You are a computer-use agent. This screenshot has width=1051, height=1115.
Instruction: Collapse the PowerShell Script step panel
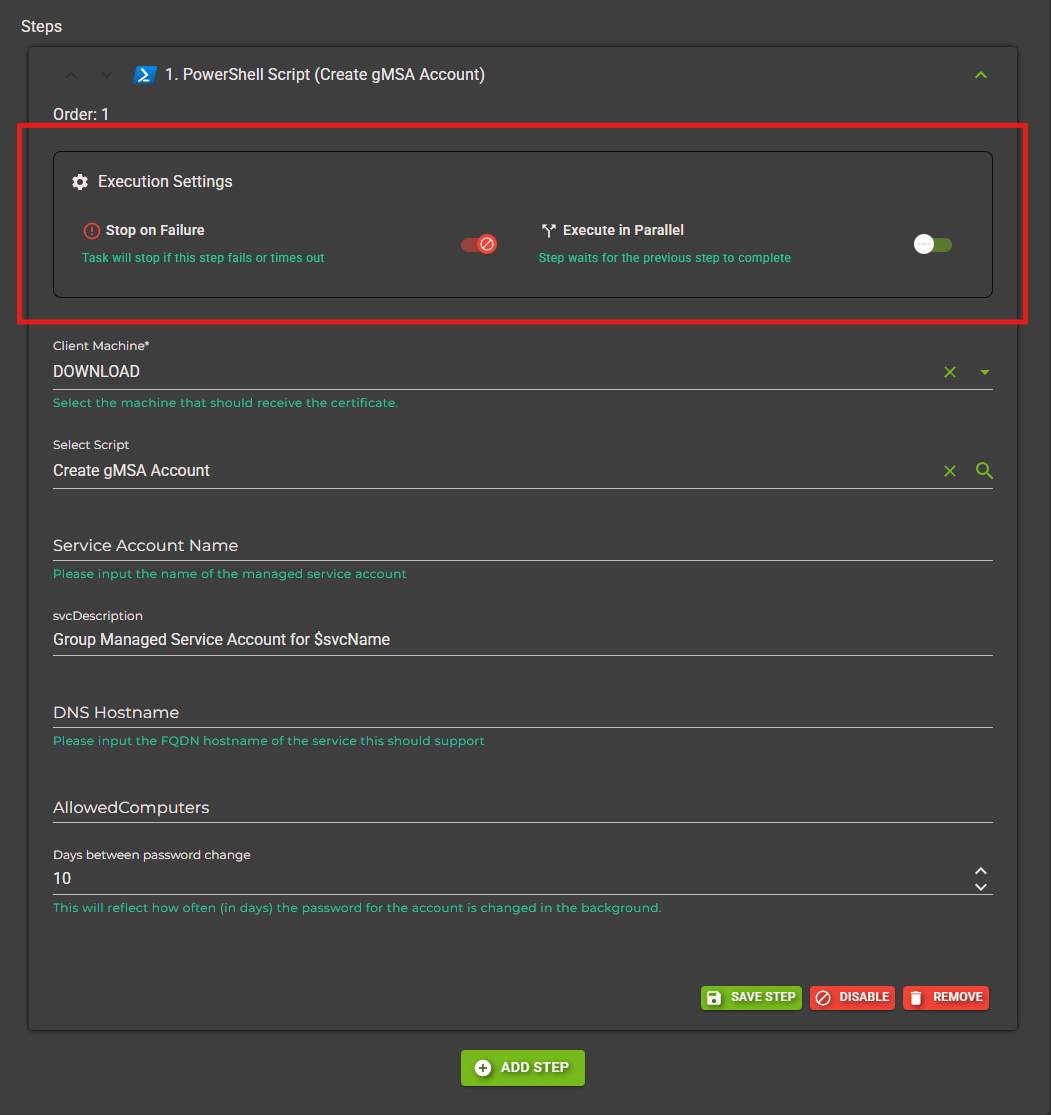980,74
